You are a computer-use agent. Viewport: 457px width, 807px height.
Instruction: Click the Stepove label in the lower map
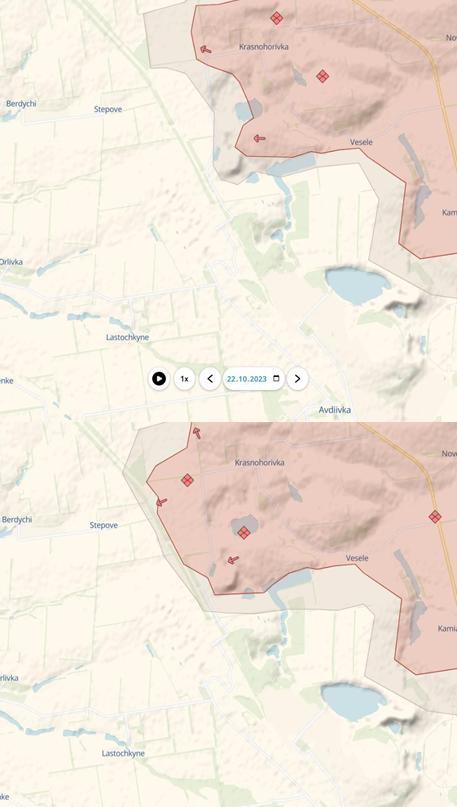click(x=104, y=525)
